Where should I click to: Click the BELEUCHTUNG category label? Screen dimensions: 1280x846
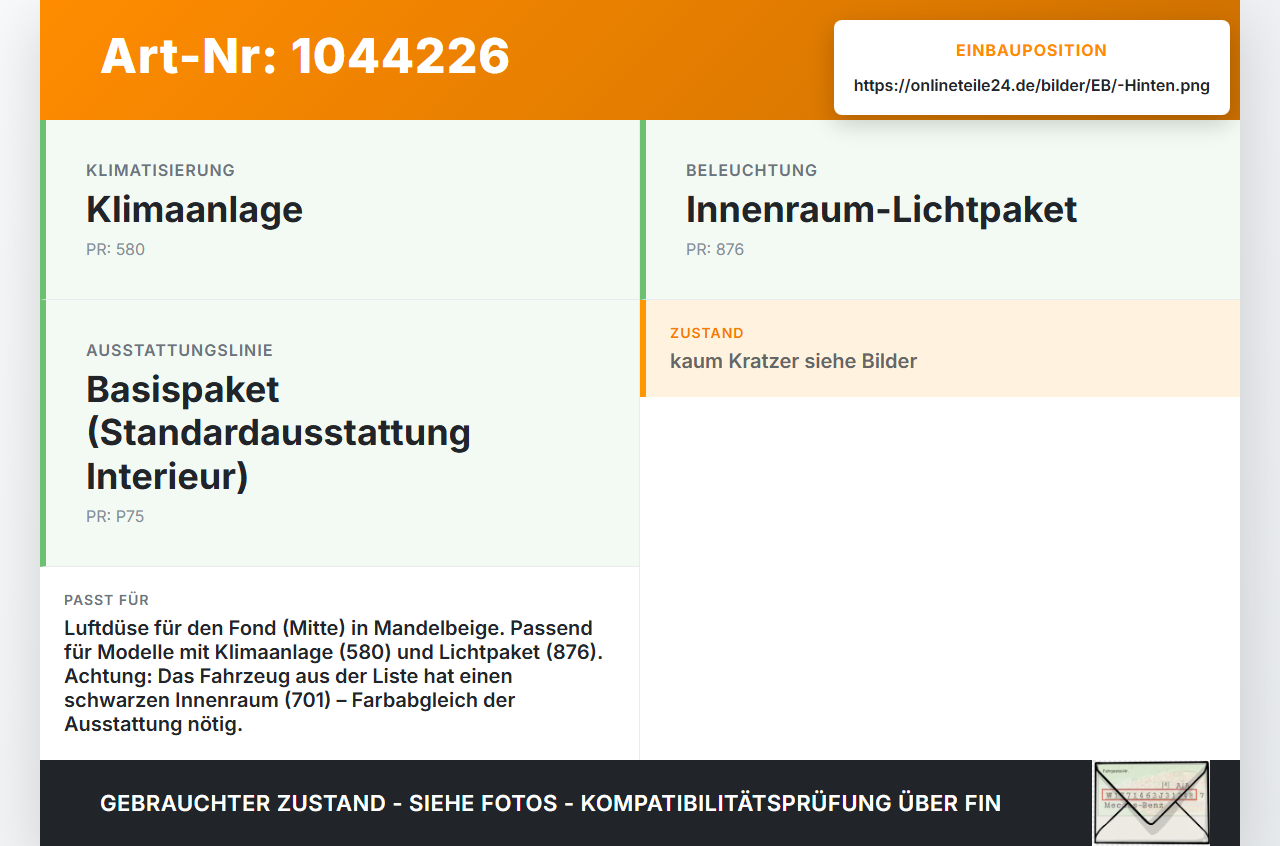tap(751, 171)
